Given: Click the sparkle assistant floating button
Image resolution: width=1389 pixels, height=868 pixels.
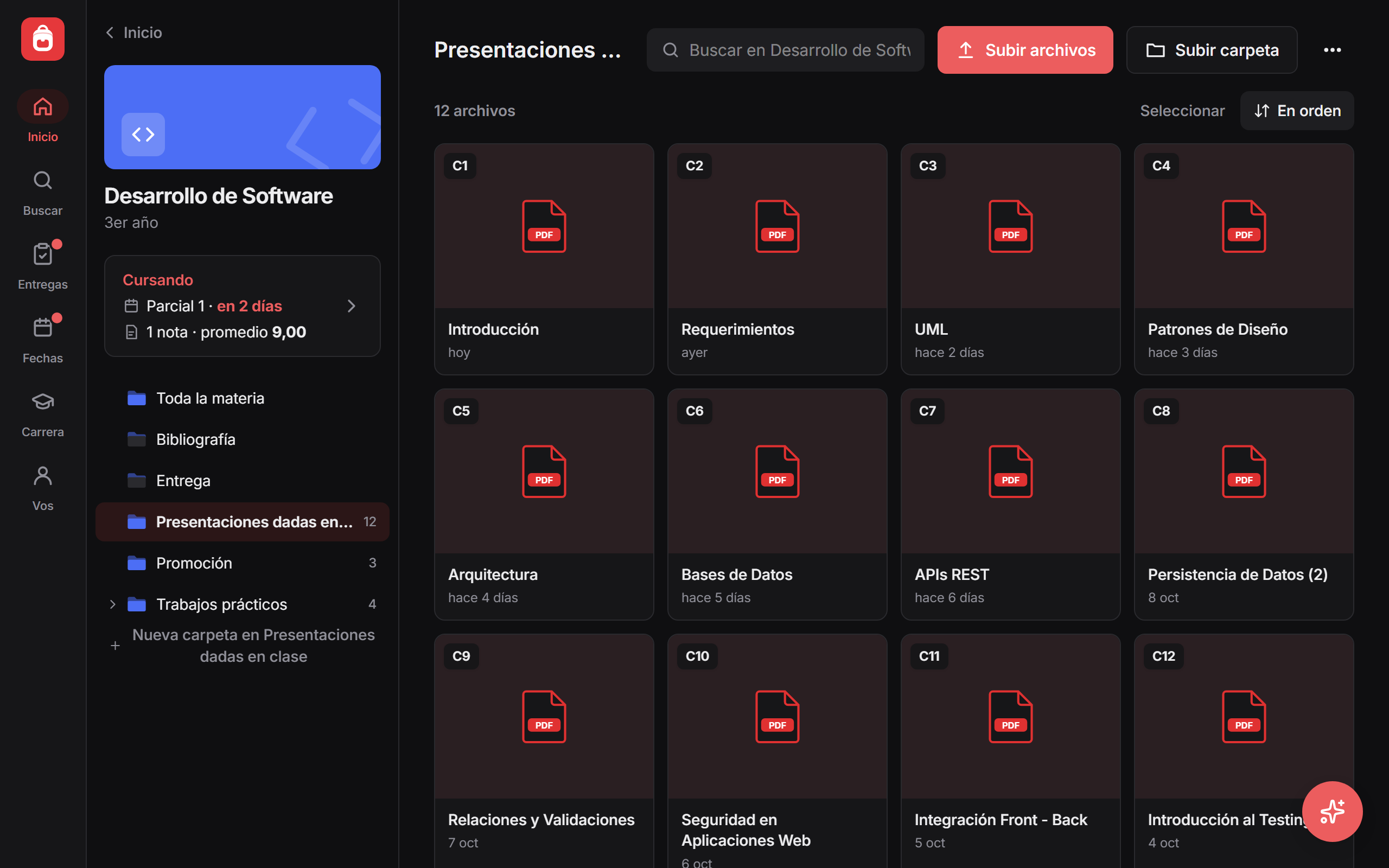Looking at the screenshot, I should pyautogui.click(x=1331, y=810).
